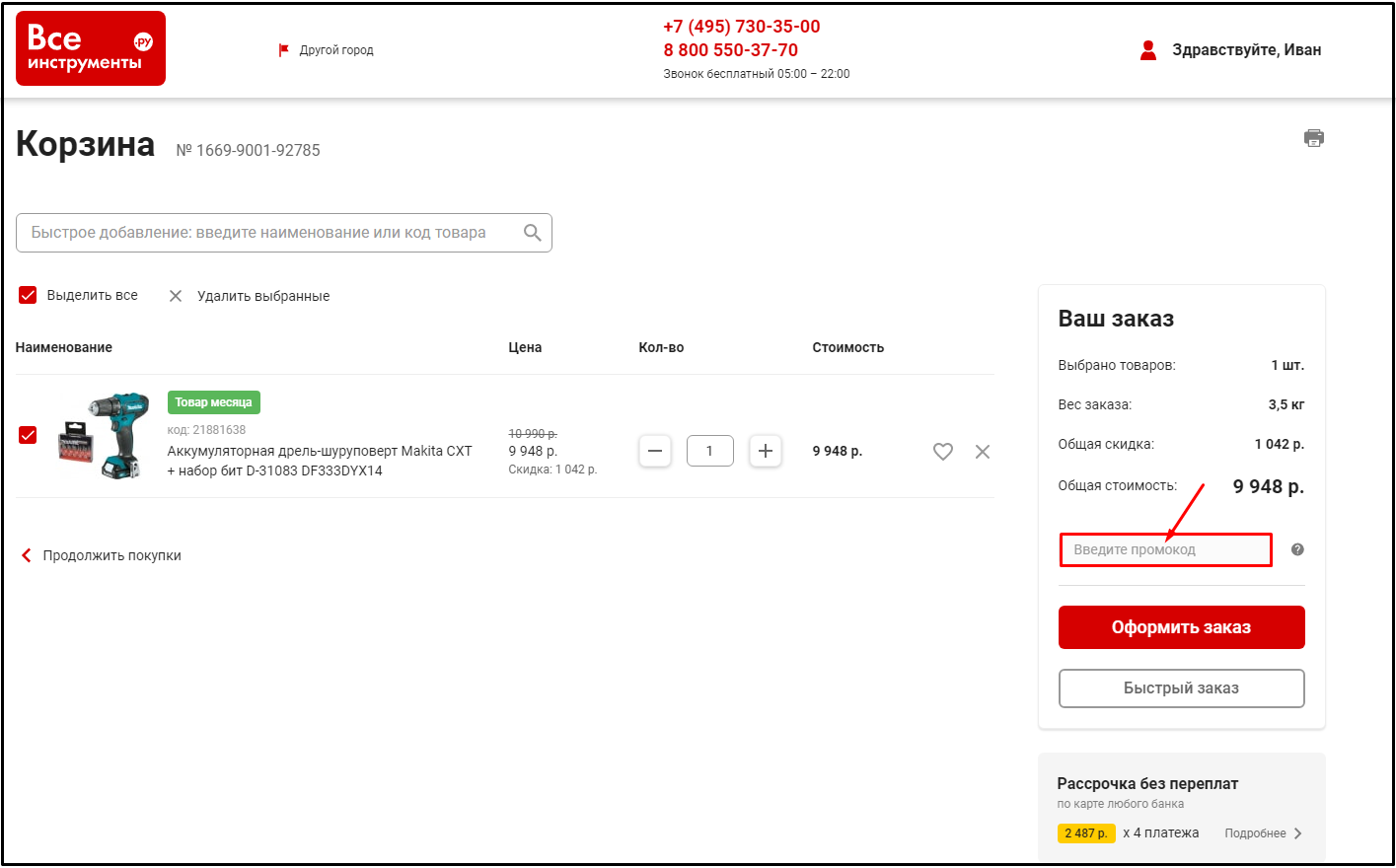This screenshot has width=1396, height=868.
Task: Remove the Makita drill with the X icon
Action: (x=983, y=452)
